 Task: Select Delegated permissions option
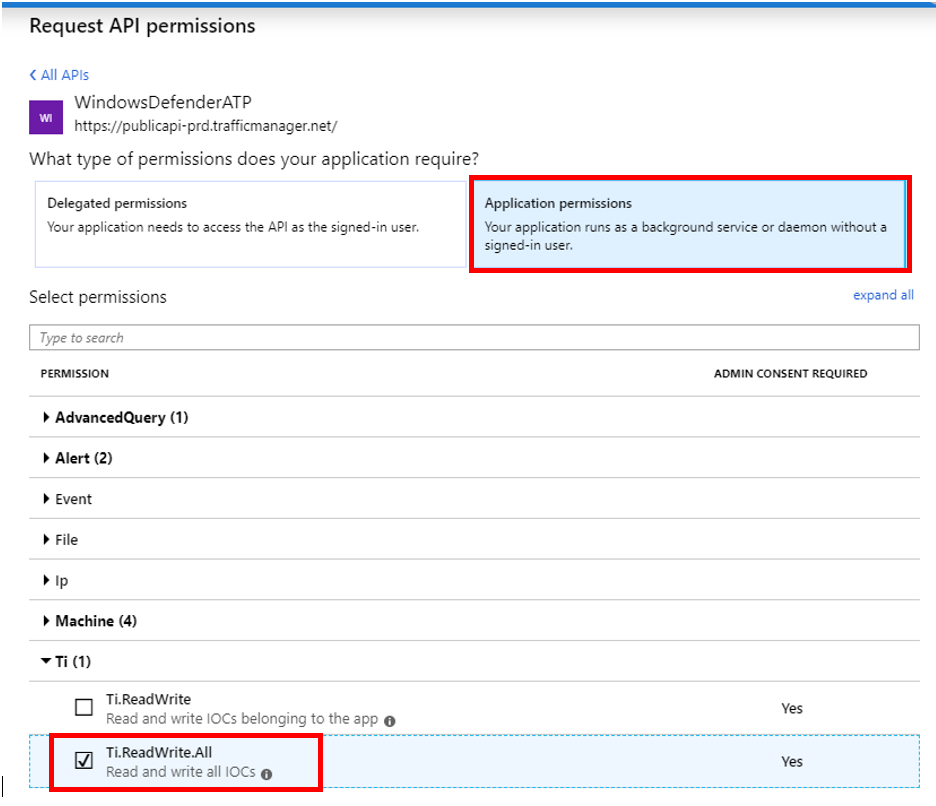click(x=250, y=224)
